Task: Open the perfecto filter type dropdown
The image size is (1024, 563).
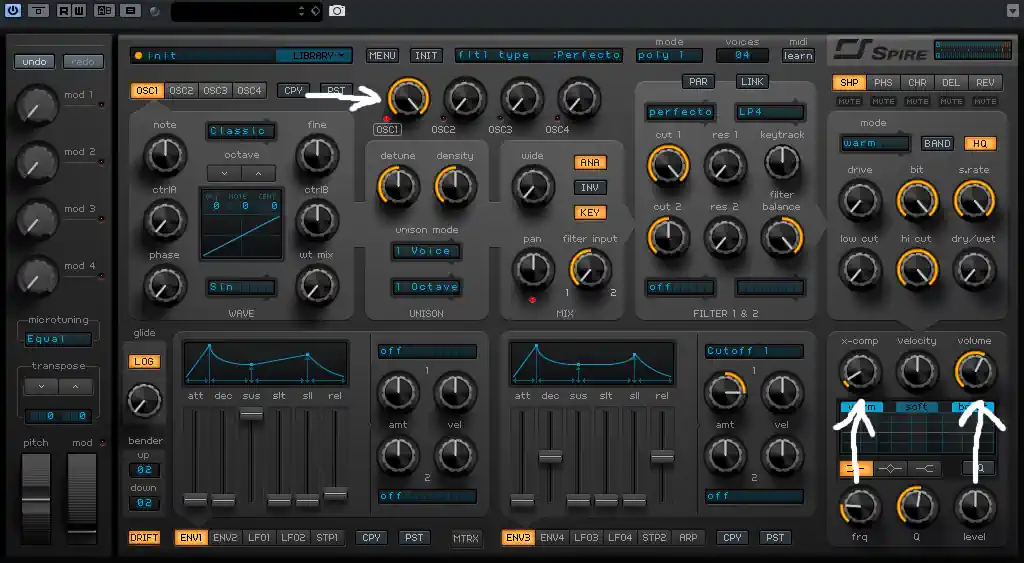Action: pyautogui.click(x=680, y=112)
